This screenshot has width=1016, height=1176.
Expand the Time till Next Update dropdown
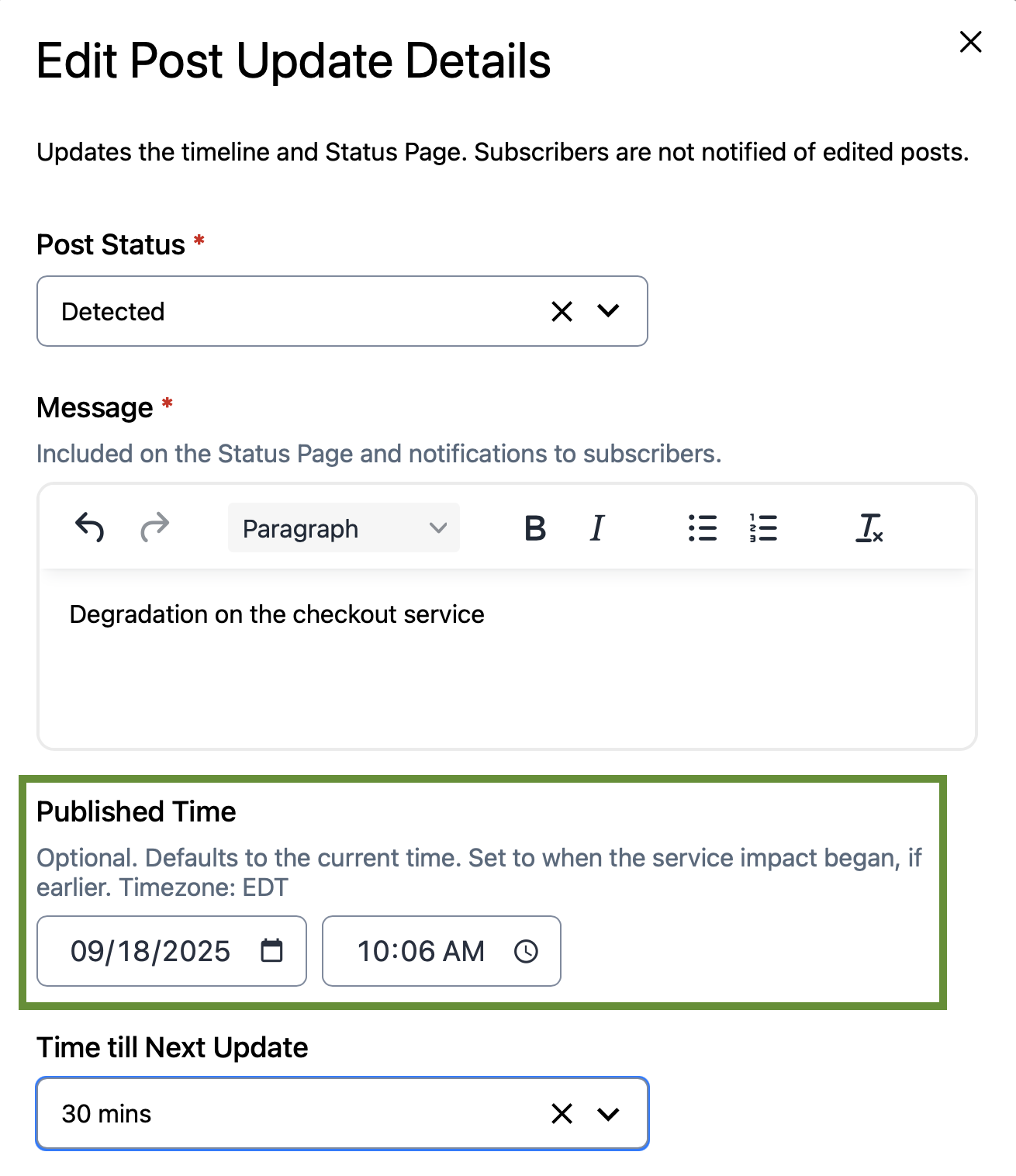tap(609, 1114)
